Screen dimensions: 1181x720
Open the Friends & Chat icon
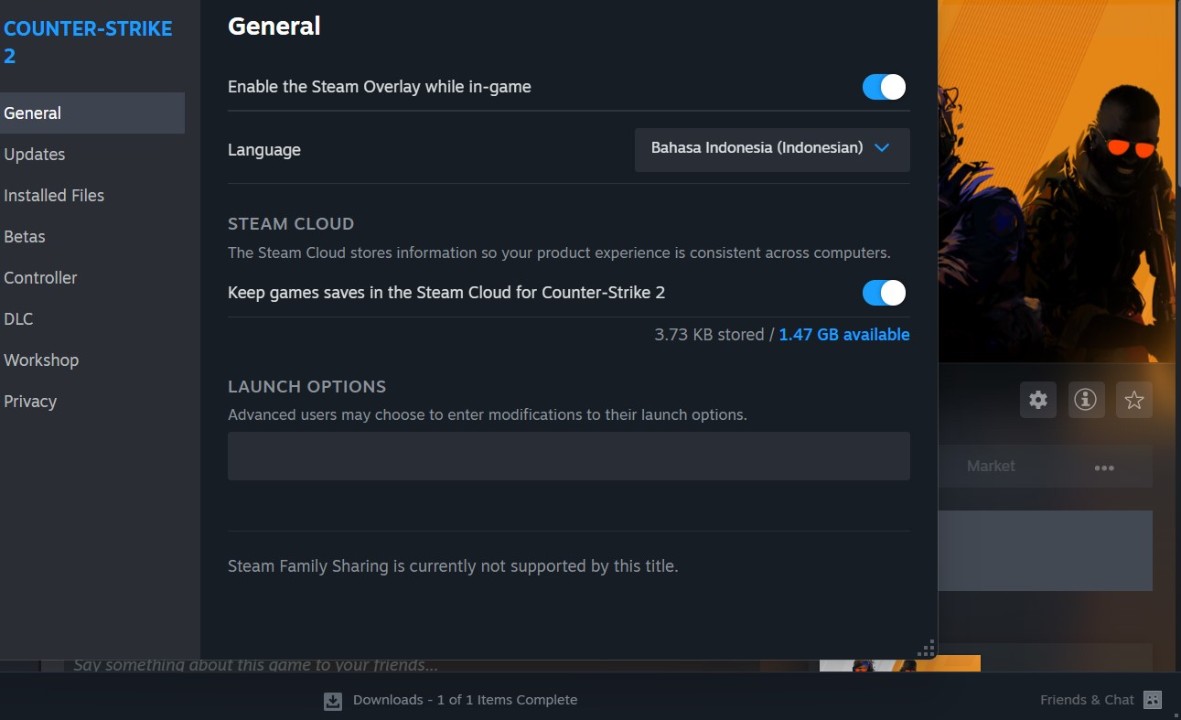[1153, 700]
